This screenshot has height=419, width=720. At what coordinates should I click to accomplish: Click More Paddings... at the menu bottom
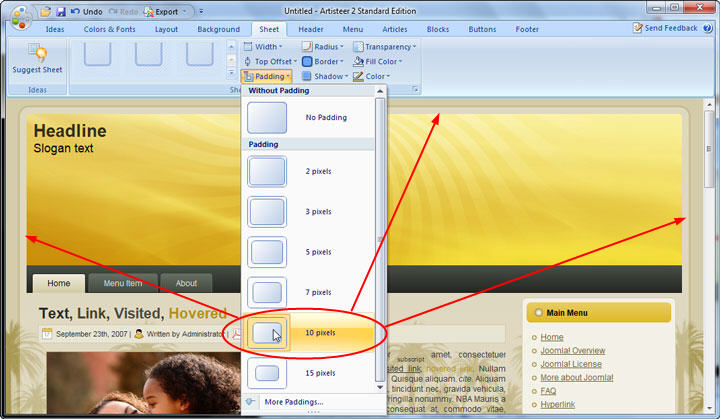pos(293,402)
